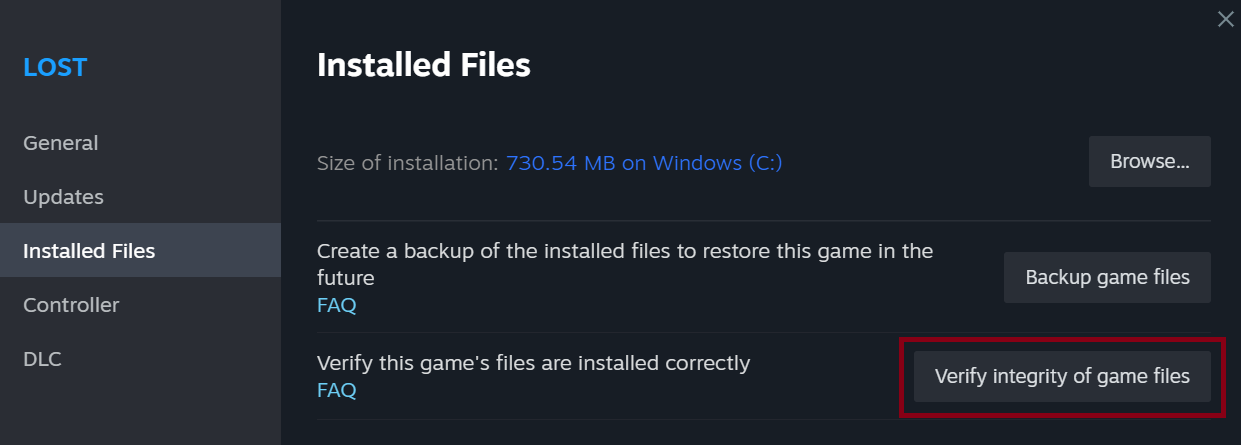
Task: Click Verify integrity of game files
Action: pos(1061,376)
